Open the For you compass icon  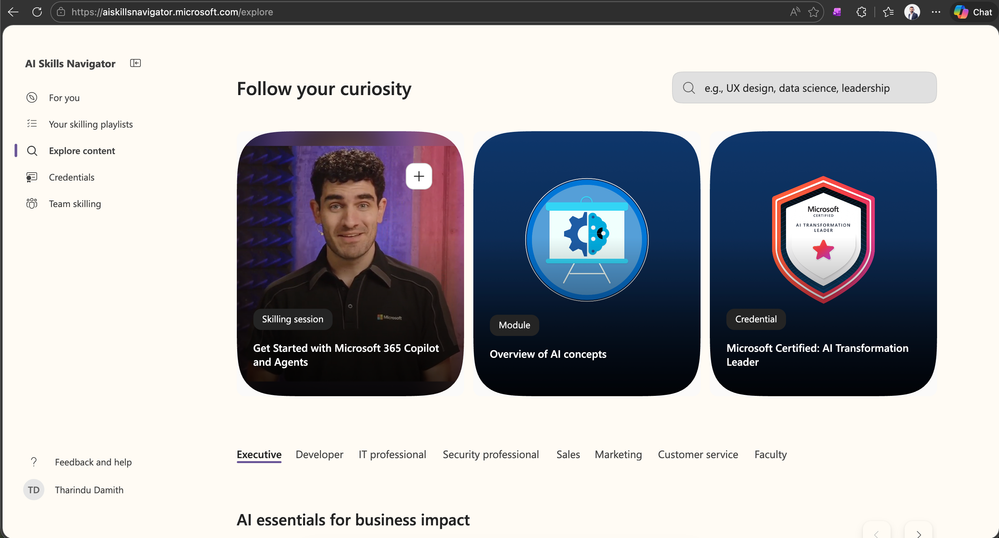tap(32, 98)
